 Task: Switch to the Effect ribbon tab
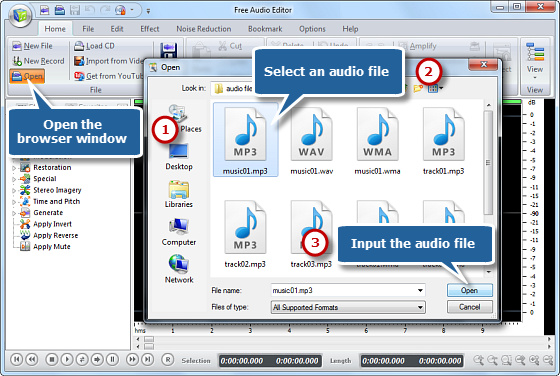(x=150, y=29)
